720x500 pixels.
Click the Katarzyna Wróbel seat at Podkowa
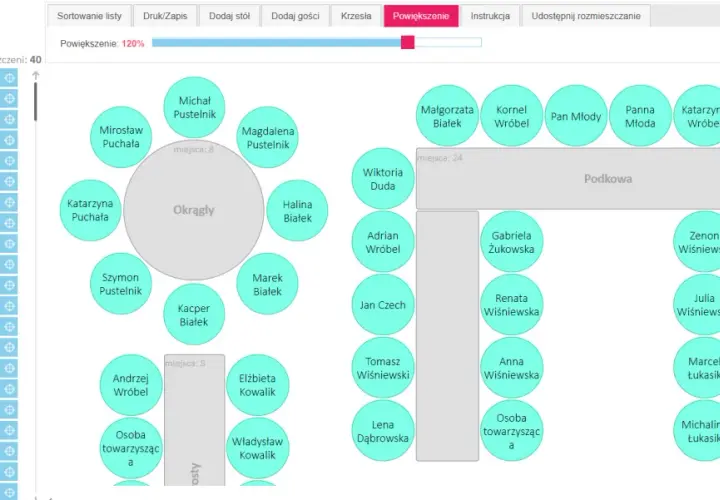pos(699,116)
